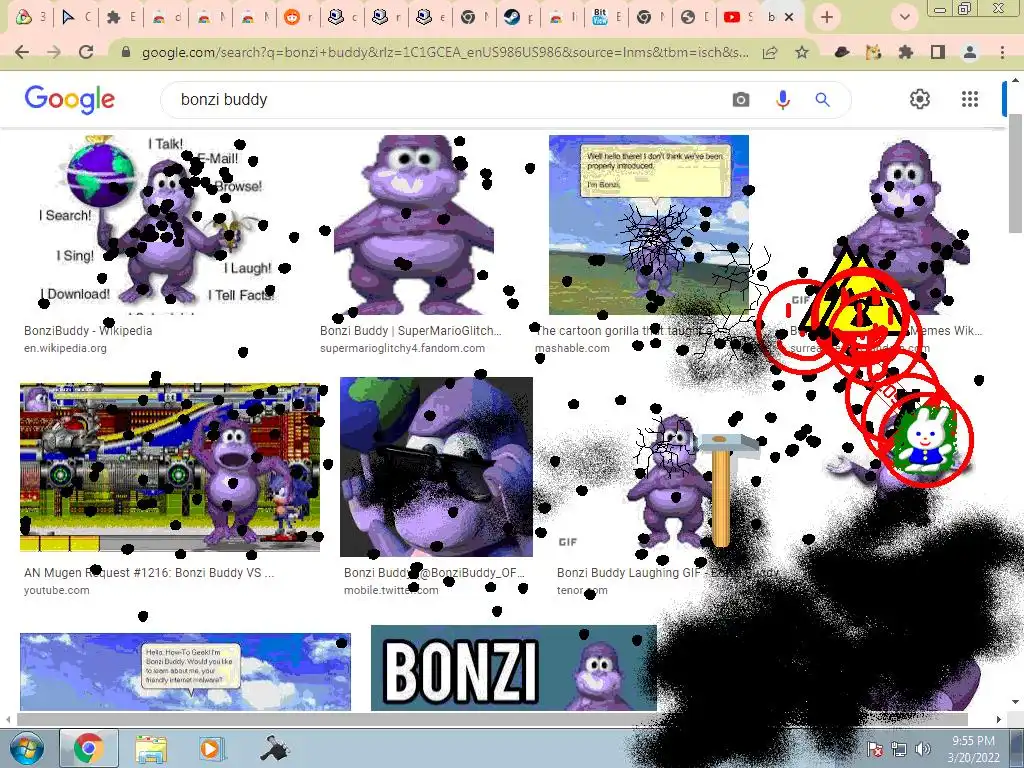
Task: Click the 'en.wikipedia.org' source text
Action: [x=65, y=348]
